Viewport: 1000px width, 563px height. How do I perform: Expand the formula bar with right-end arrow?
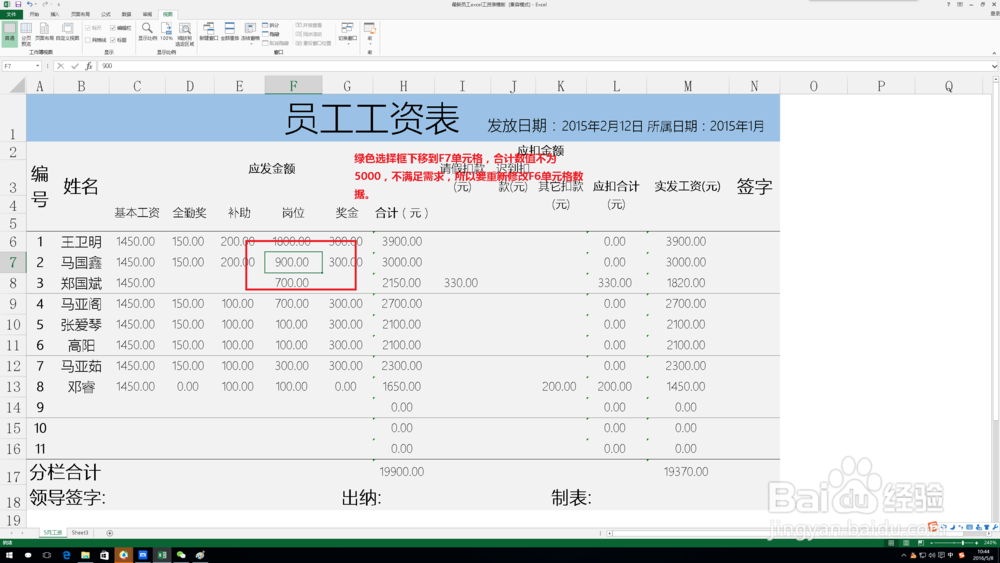coord(994,66)
